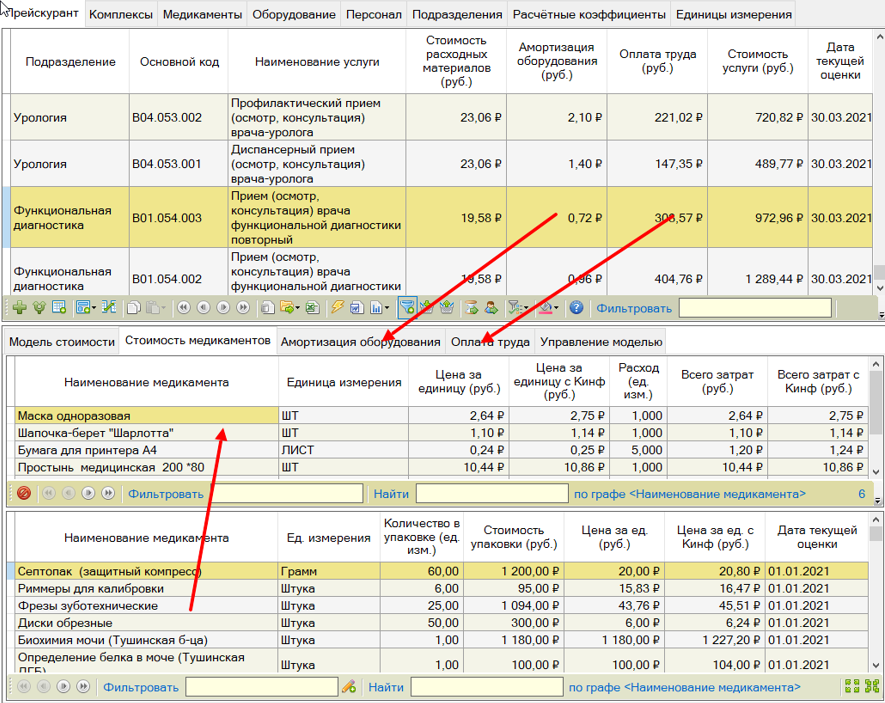Open the chart icon dropdown arrow
Viewport: 885px width, 703px height.
click(x=387, y=307)
